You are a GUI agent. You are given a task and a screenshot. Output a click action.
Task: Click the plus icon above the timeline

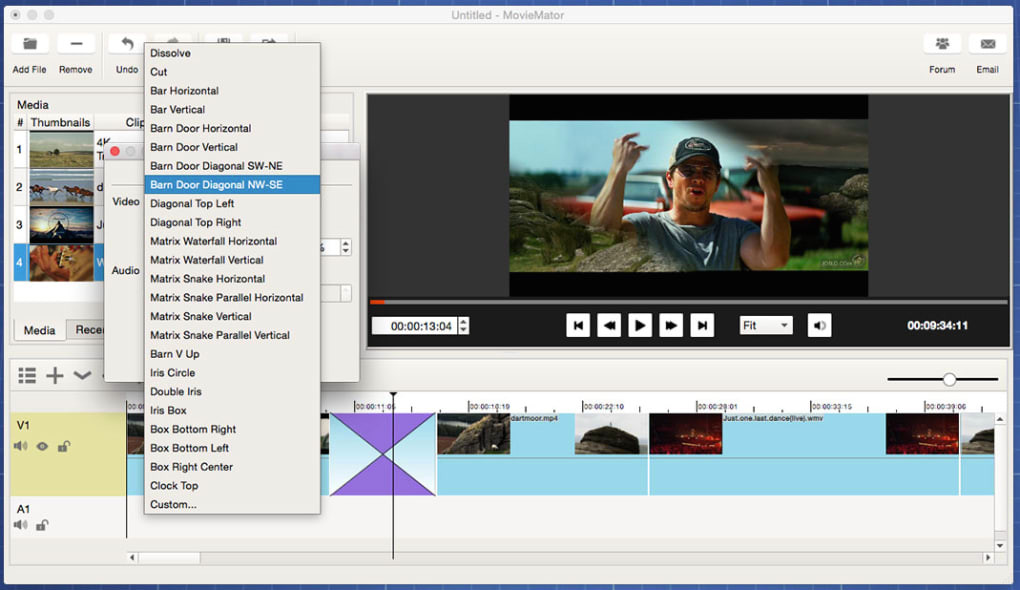55,375
